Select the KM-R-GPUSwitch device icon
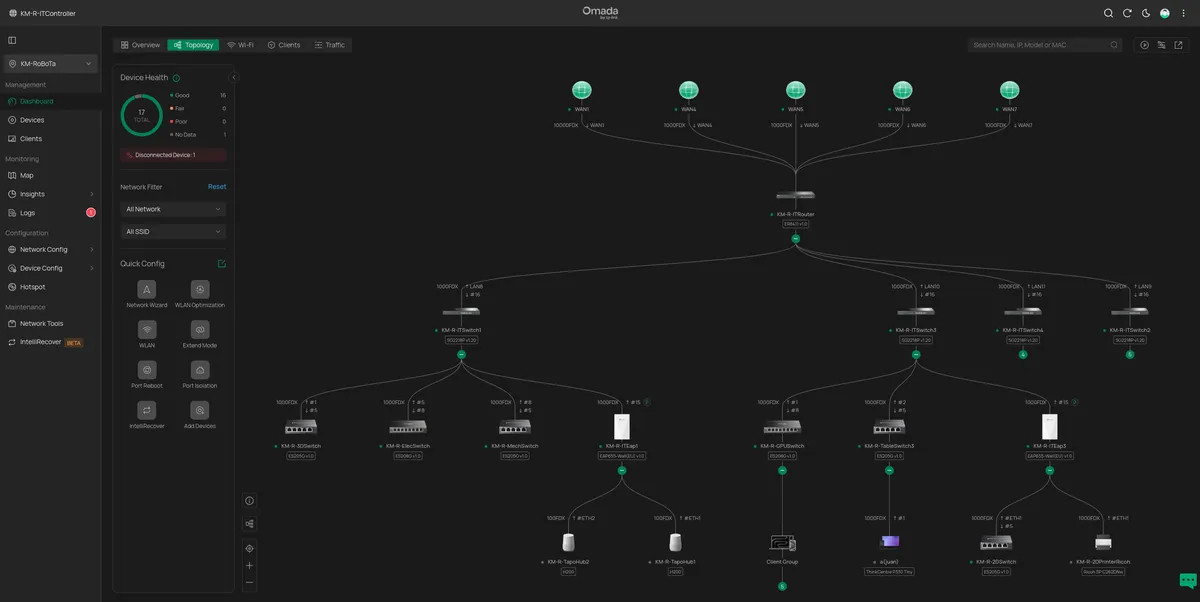 pos(781,426)
